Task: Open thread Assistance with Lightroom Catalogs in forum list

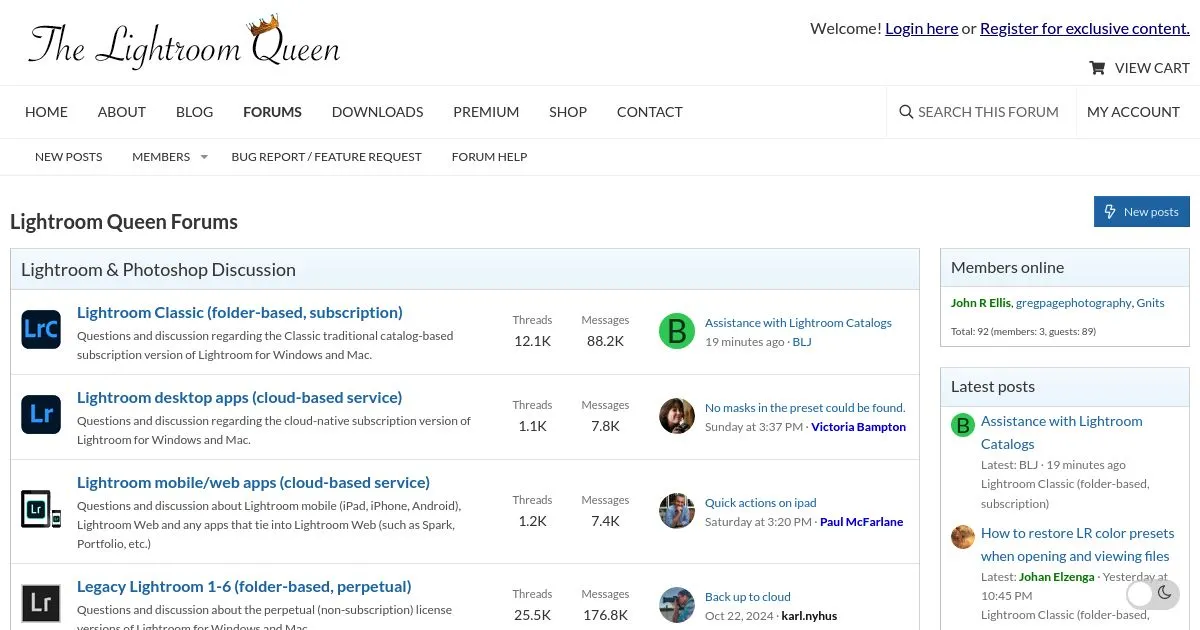Action: (x=798, y=323)
